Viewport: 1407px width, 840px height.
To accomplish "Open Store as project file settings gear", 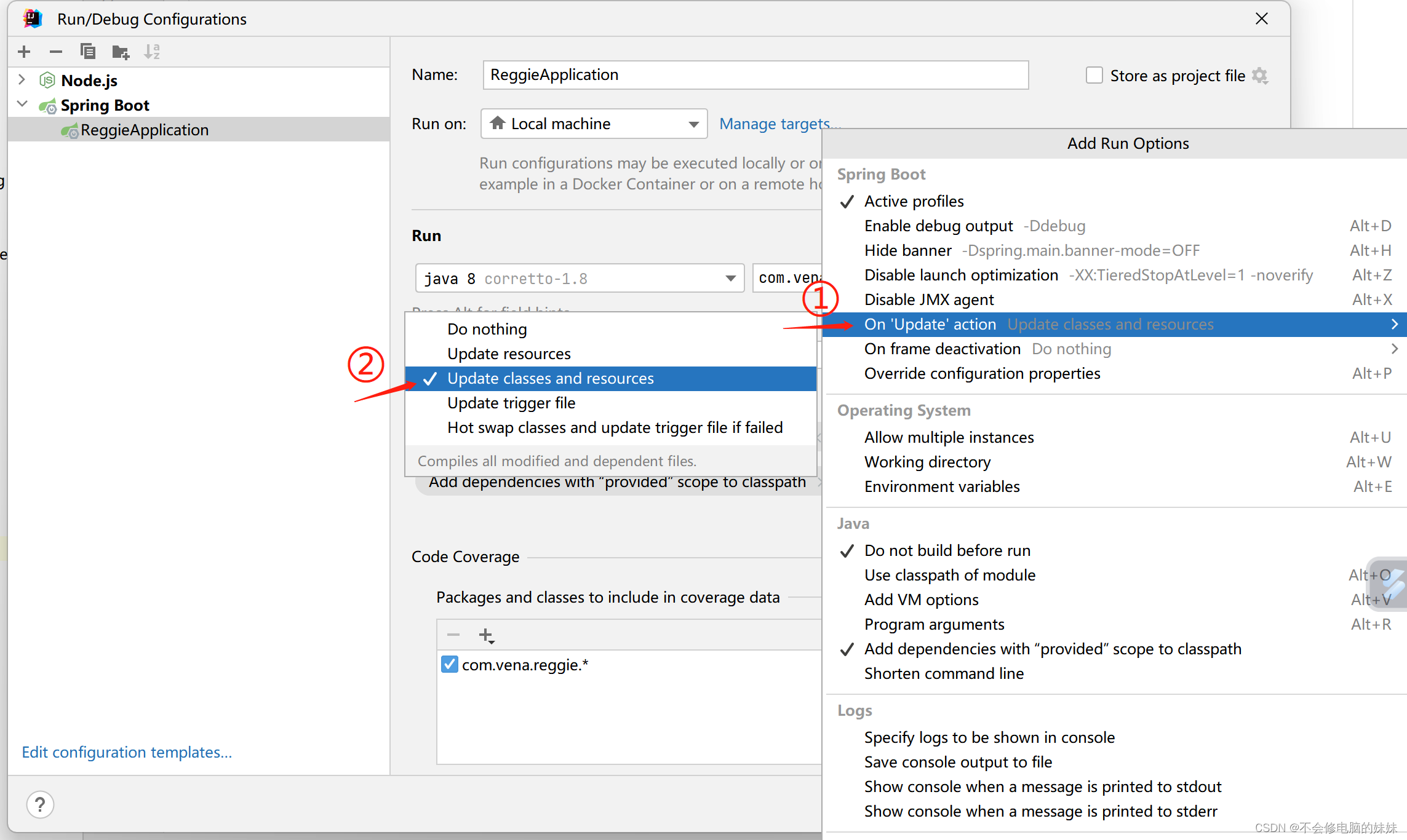I will (1260, 75).
